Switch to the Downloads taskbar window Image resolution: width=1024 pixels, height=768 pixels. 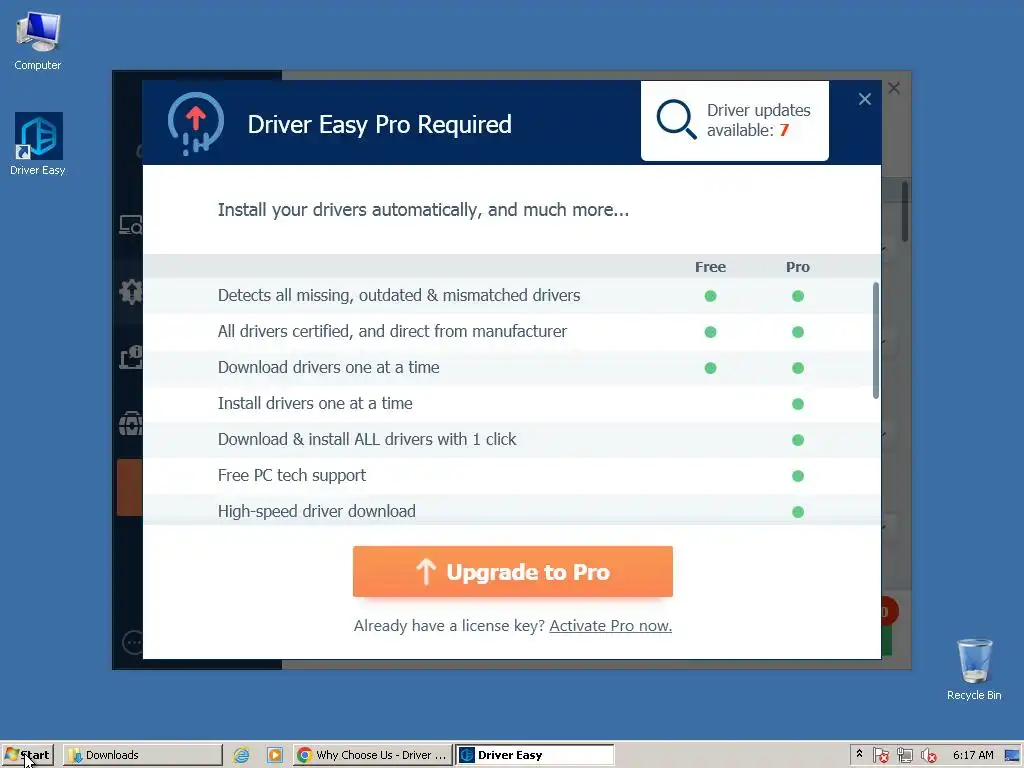click(142, 755)
